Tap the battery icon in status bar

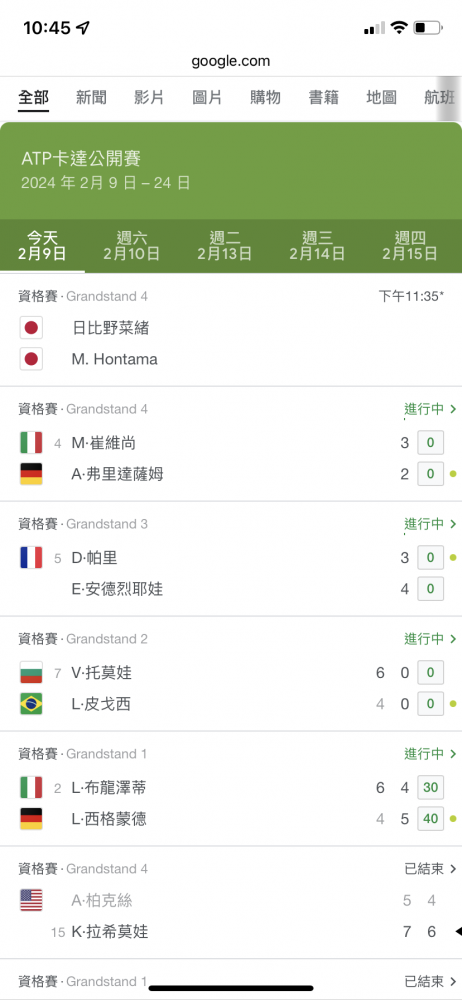pos(428,27)
